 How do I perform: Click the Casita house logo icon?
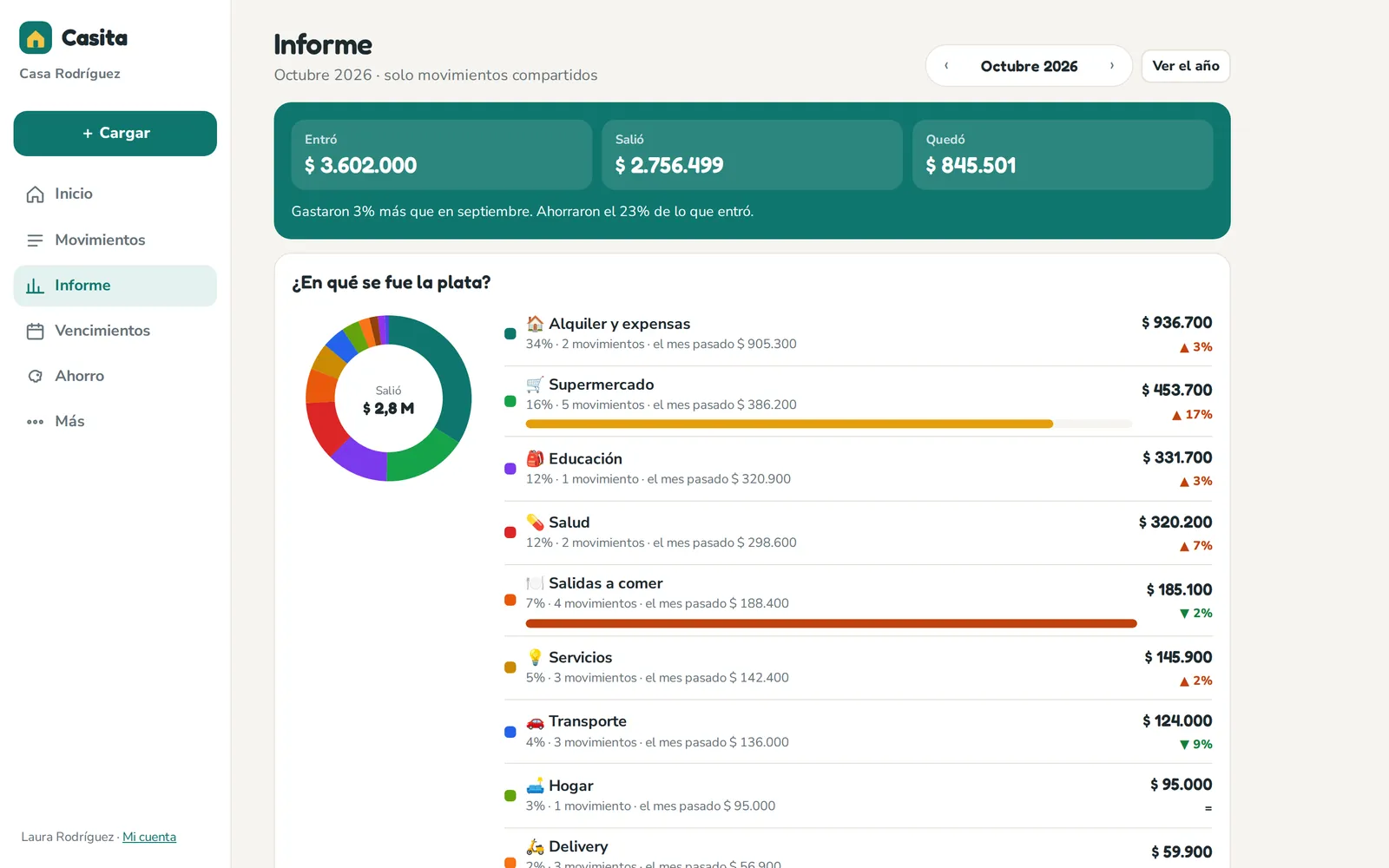(x=36, y=38)
